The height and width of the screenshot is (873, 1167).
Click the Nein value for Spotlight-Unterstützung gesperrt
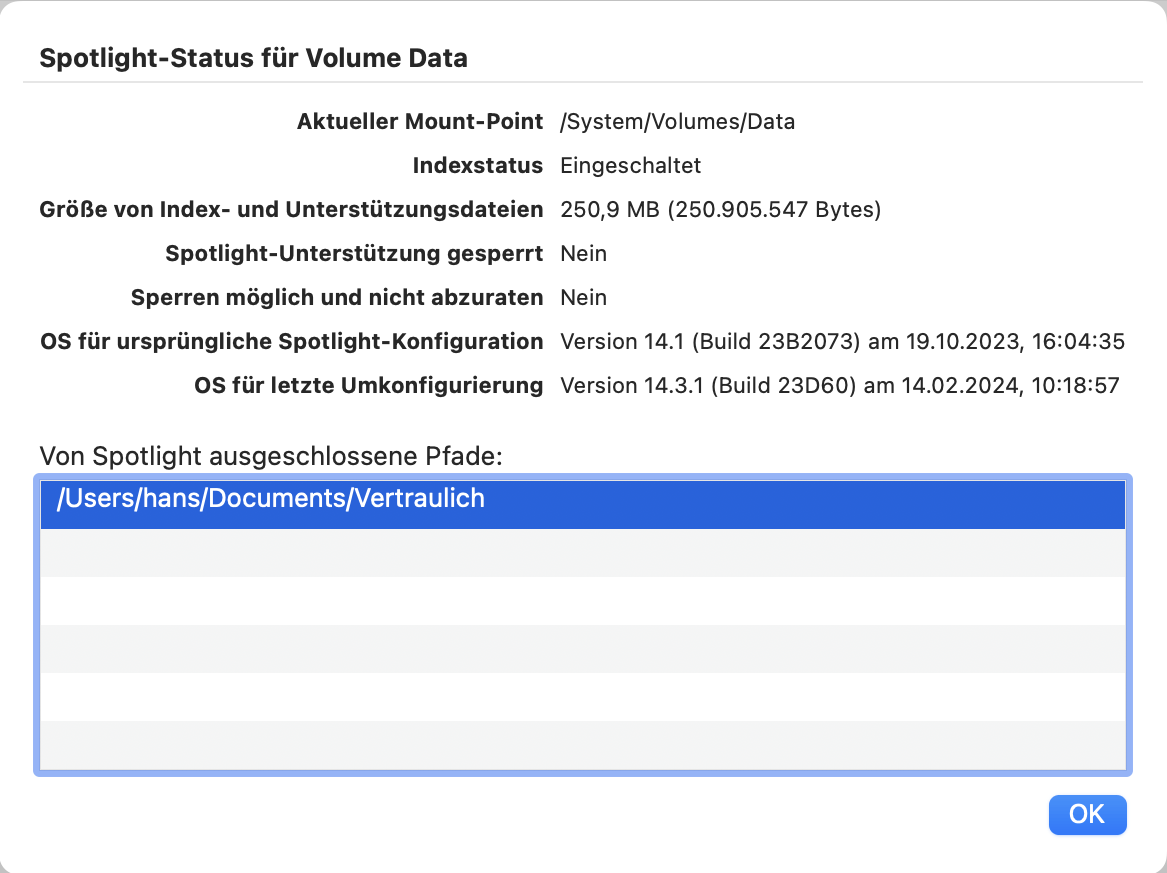click(584, 253)
